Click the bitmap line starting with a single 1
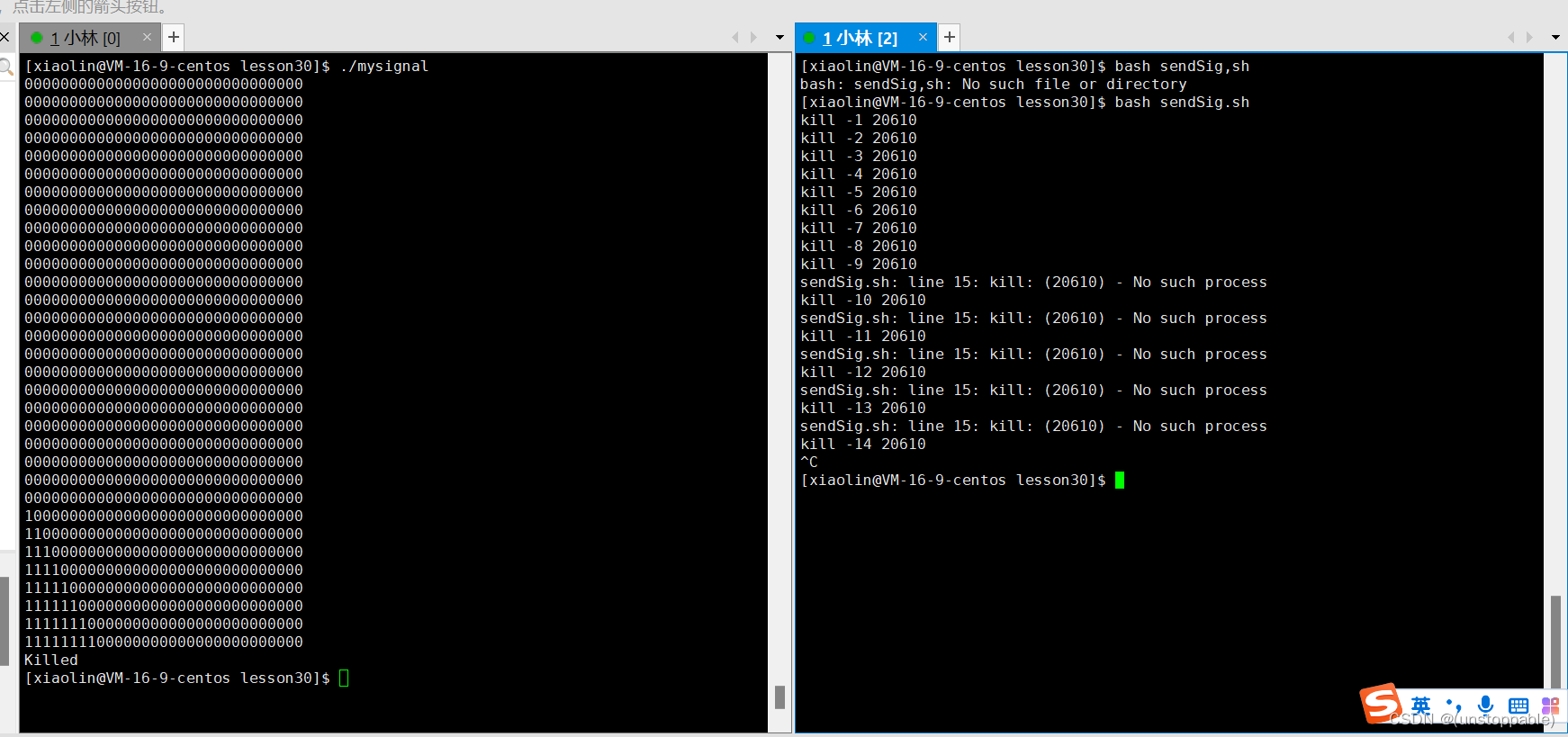Viewport: 1568px width, 737px height. [164, 516]
